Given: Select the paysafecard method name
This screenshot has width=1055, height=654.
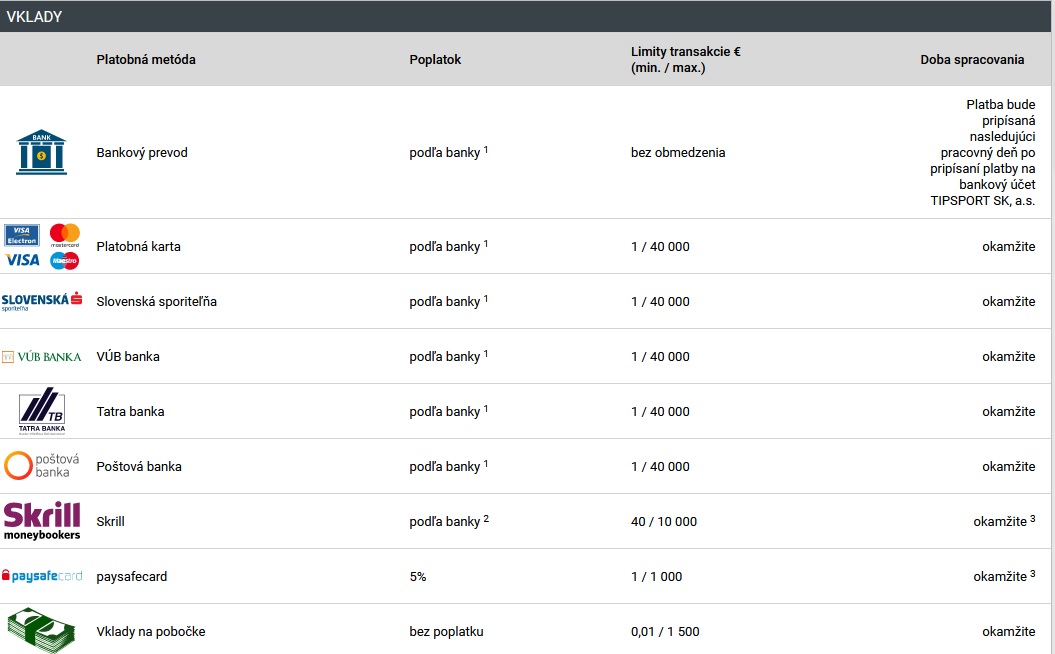Looking at the screenshot, I should 132,577.
